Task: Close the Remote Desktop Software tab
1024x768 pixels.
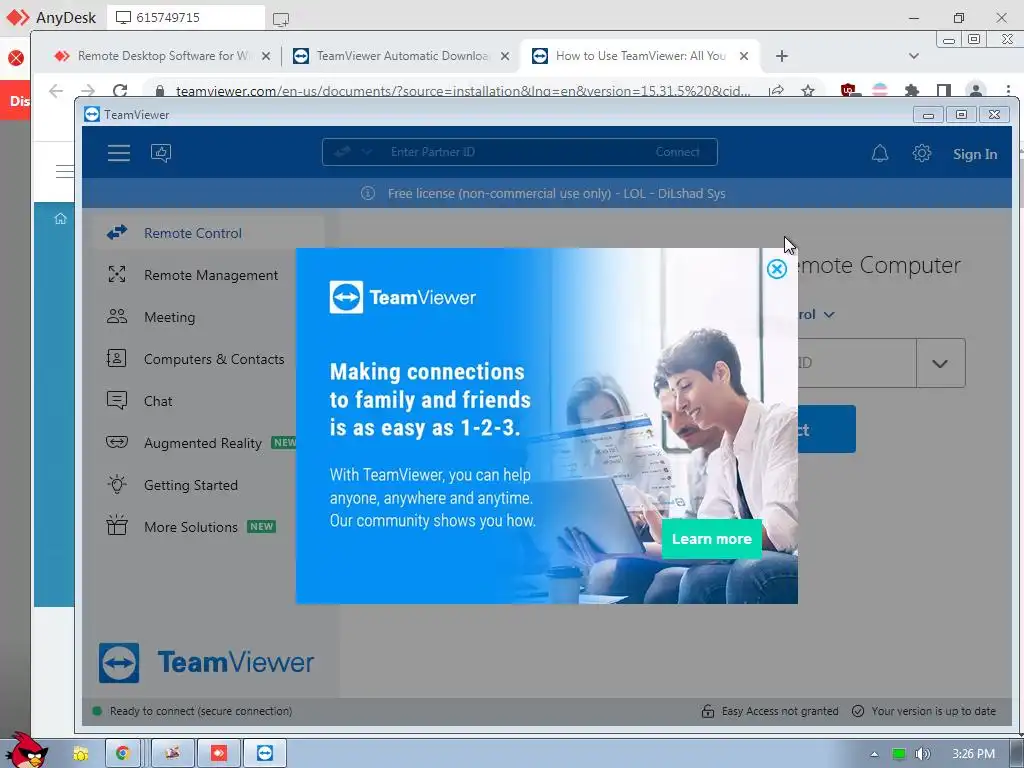Action: 266,56
